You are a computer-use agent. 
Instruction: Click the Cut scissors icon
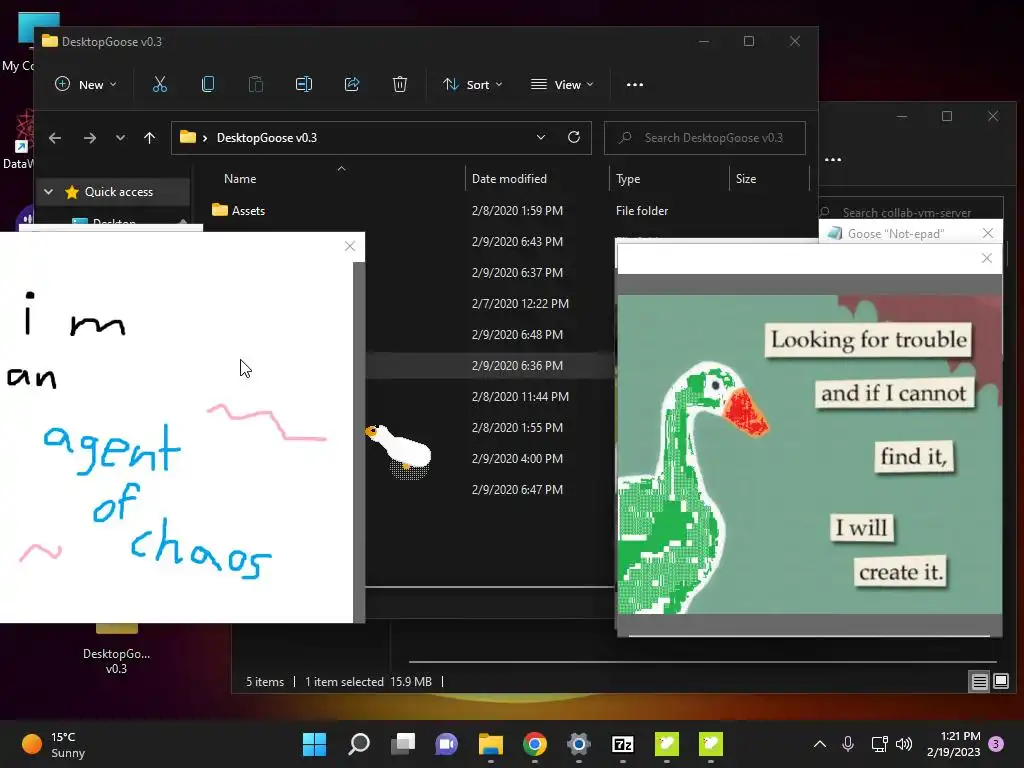[x=160, y=84]
